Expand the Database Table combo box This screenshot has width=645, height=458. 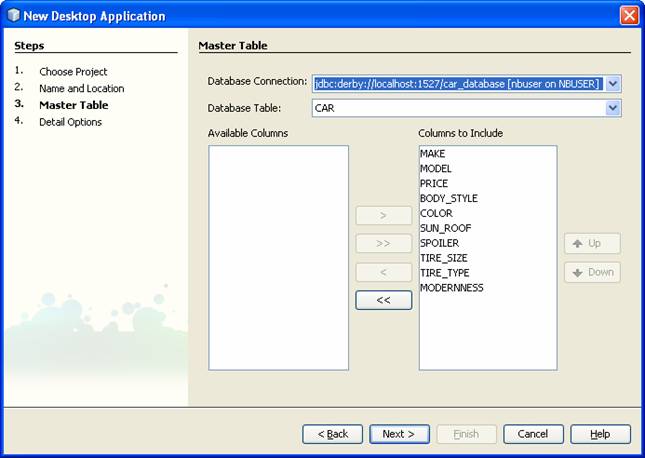click(613, 108)
